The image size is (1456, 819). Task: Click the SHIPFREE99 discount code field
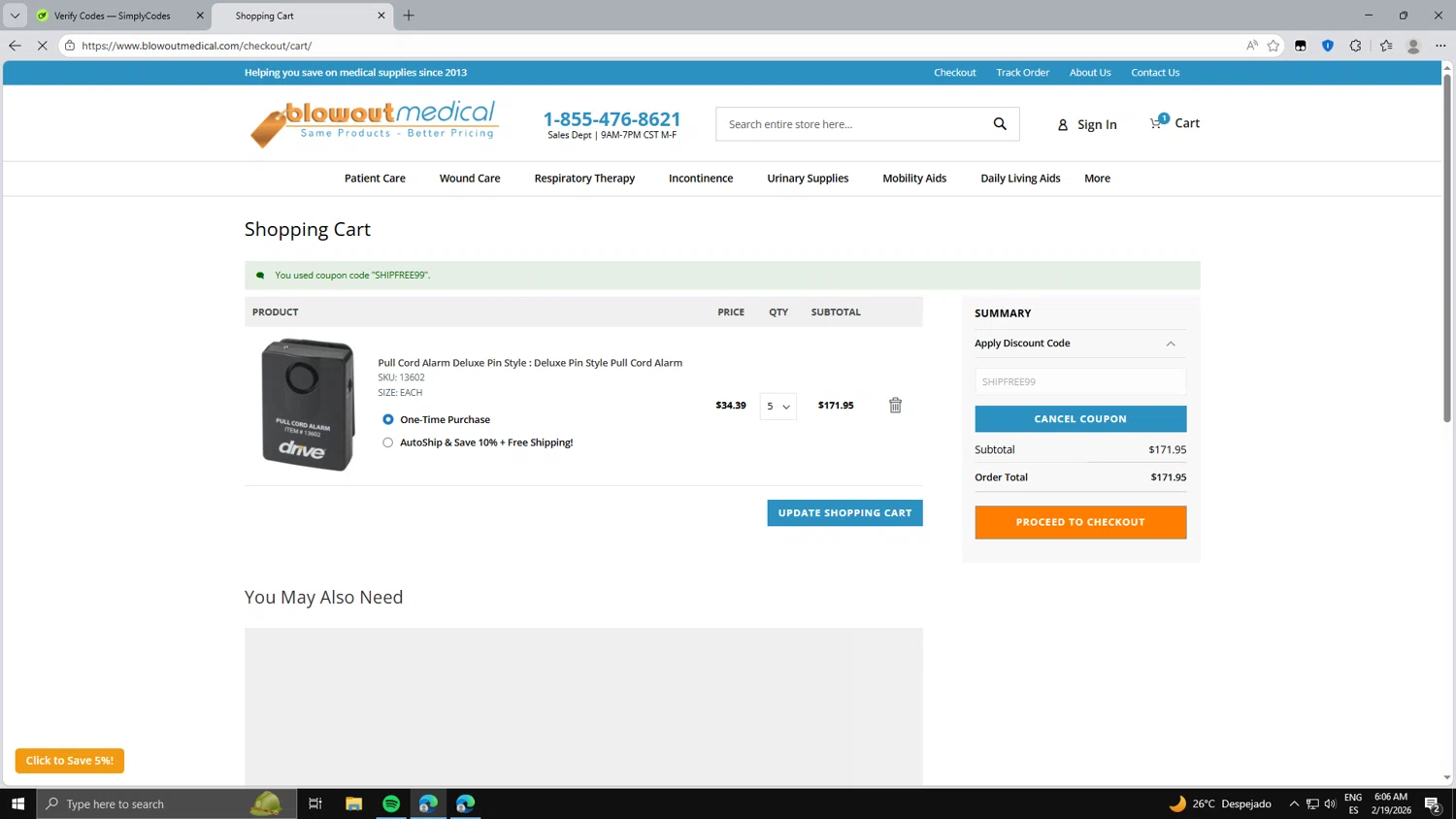(x=1080, y=381)
